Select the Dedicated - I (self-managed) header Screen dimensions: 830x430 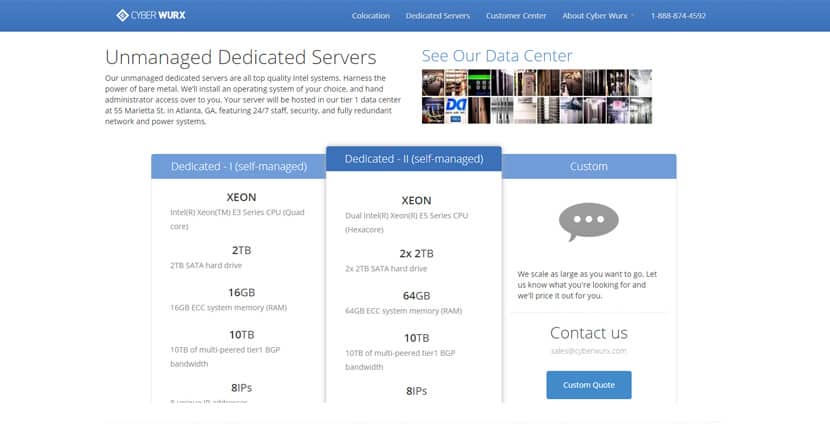[x=239, y=166]
